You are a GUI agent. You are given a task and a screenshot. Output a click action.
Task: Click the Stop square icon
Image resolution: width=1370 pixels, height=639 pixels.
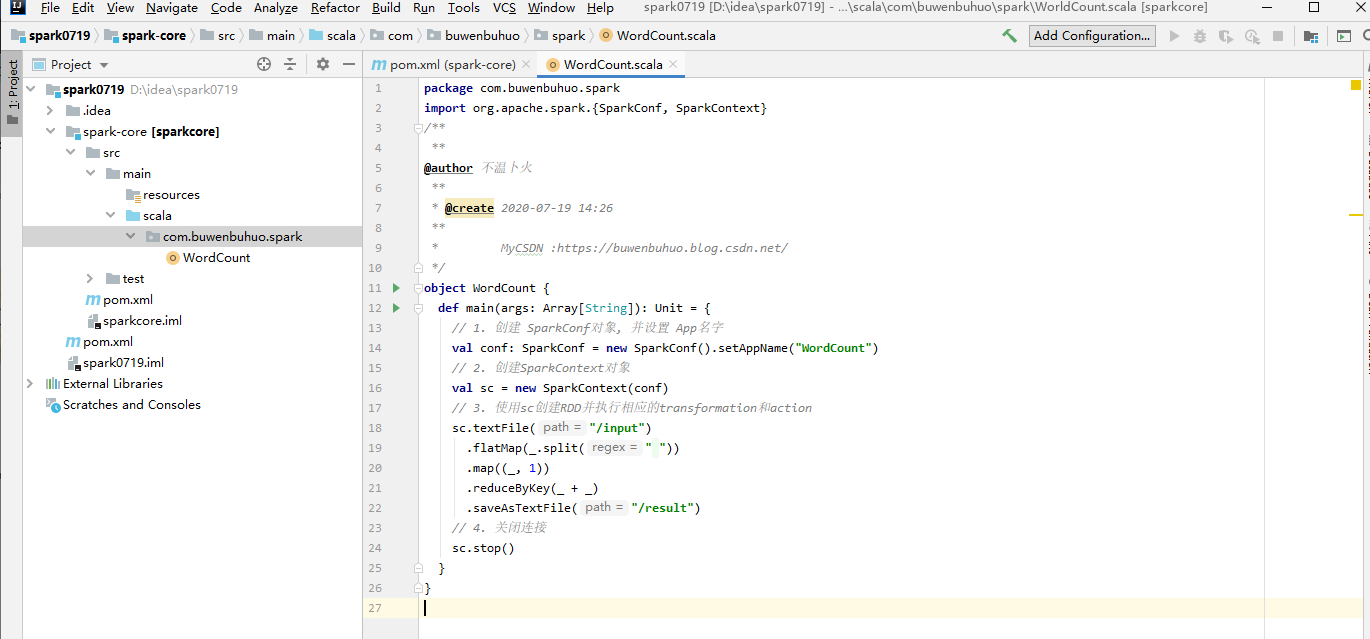pos(1278,36)
